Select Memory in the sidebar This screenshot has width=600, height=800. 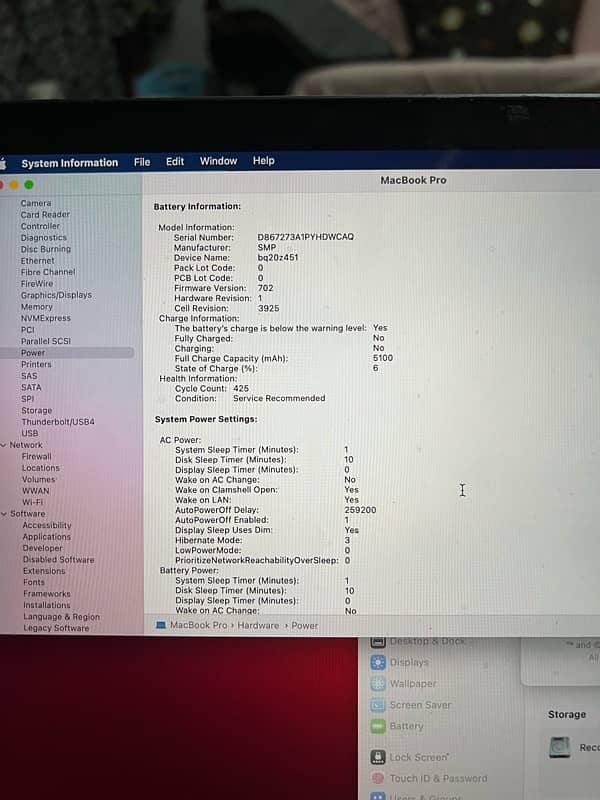[36, 307]
